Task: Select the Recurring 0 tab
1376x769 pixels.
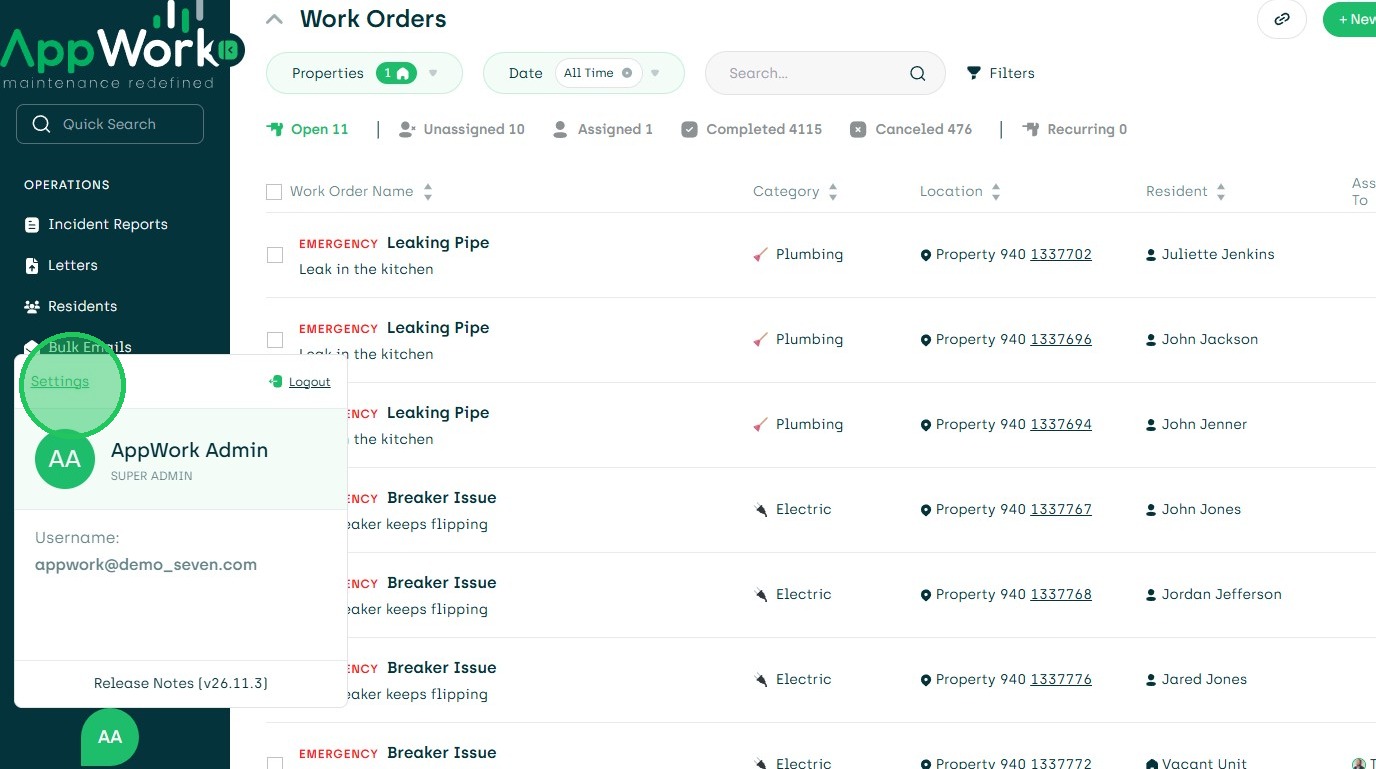Action: click(1075, 129)
